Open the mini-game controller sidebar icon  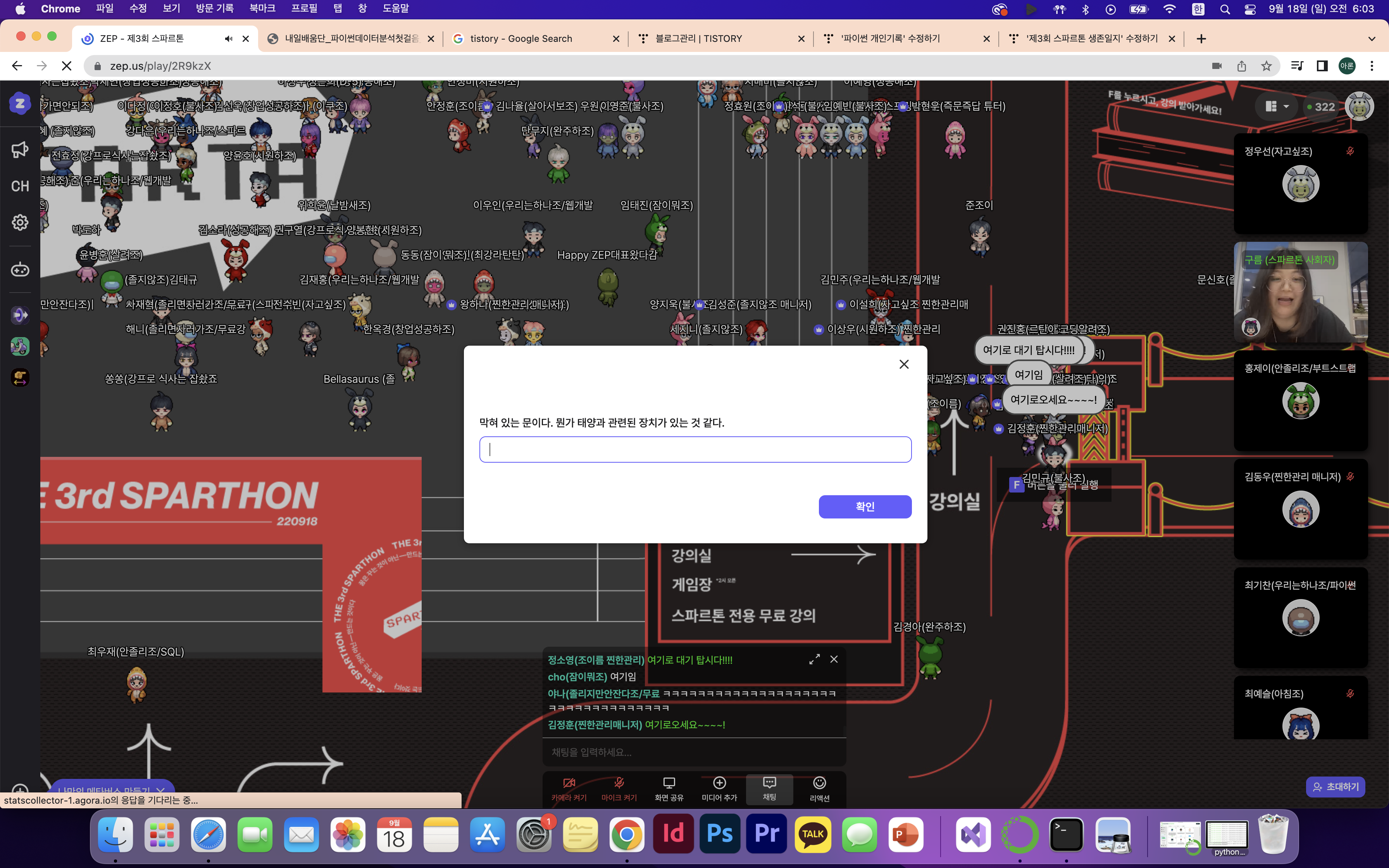tap(19, 269)
